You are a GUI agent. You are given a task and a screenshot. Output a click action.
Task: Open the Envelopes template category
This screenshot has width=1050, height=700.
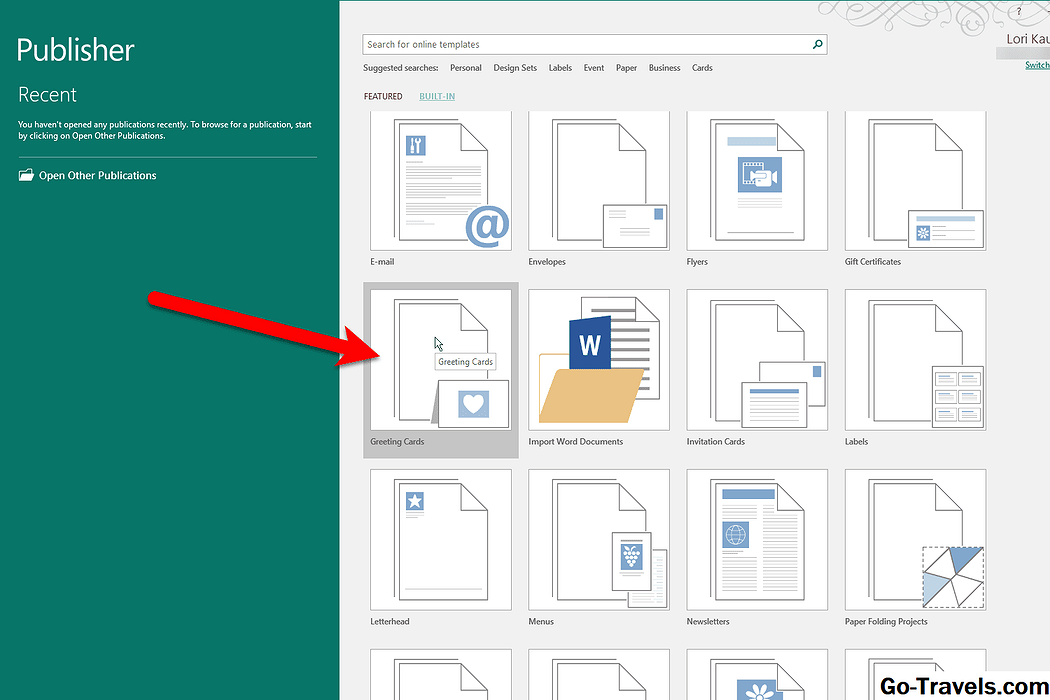[599, 181]
